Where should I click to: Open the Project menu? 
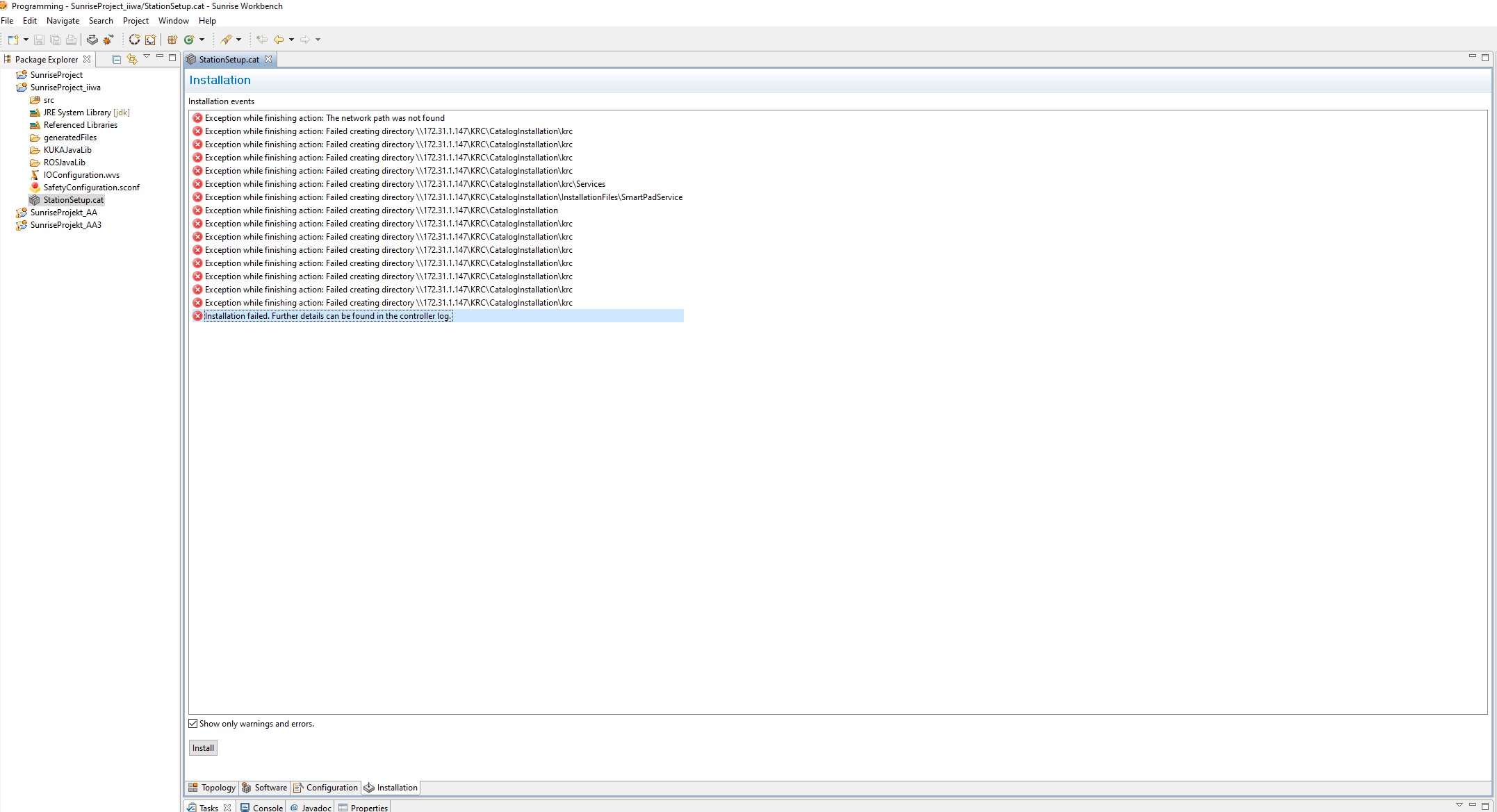pyautogui.click(x=135, y=20)
